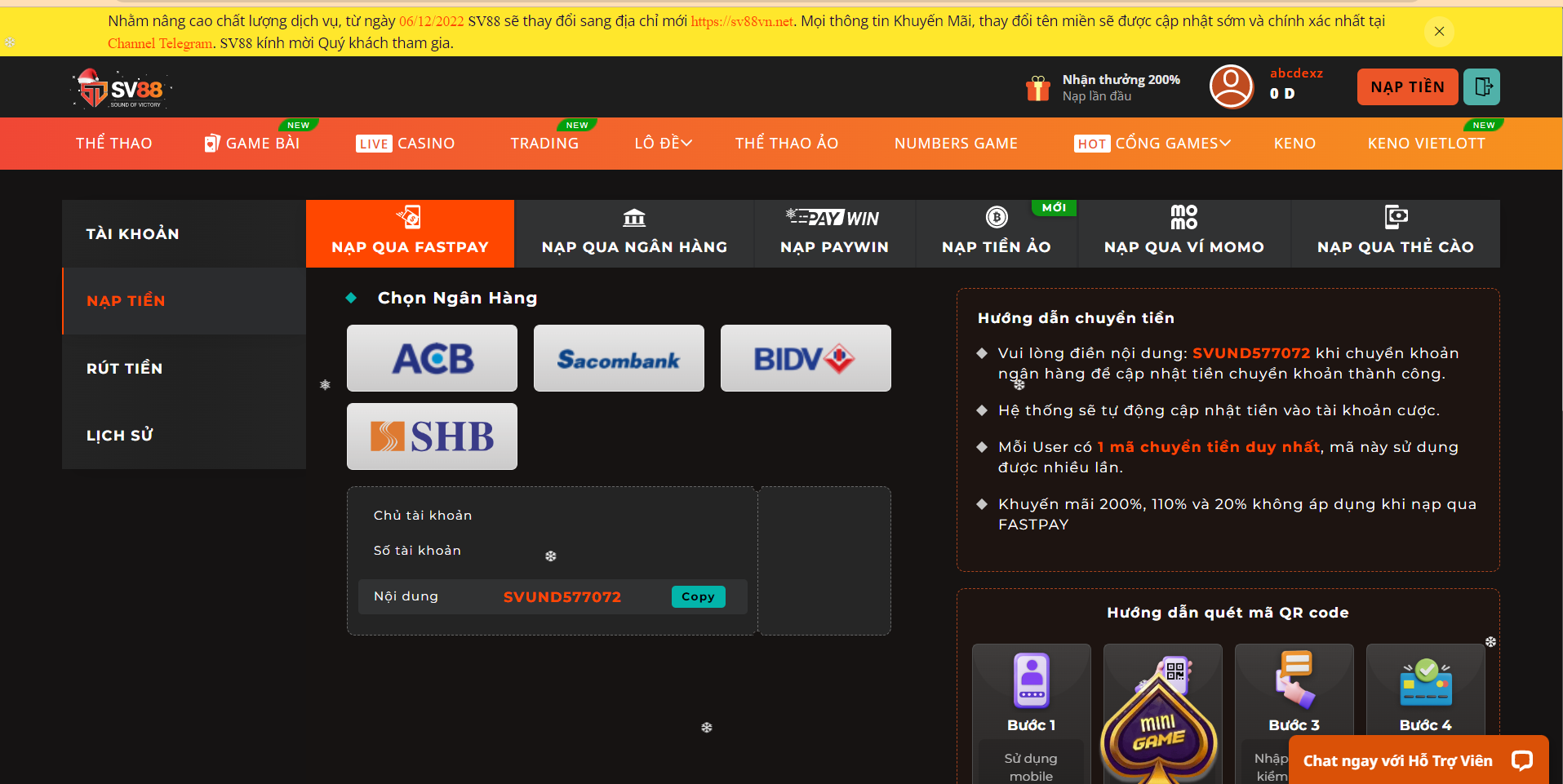Click the NẠP TIỀN button in header
Screen dimensions: 1563x784
pos(1407,86)
